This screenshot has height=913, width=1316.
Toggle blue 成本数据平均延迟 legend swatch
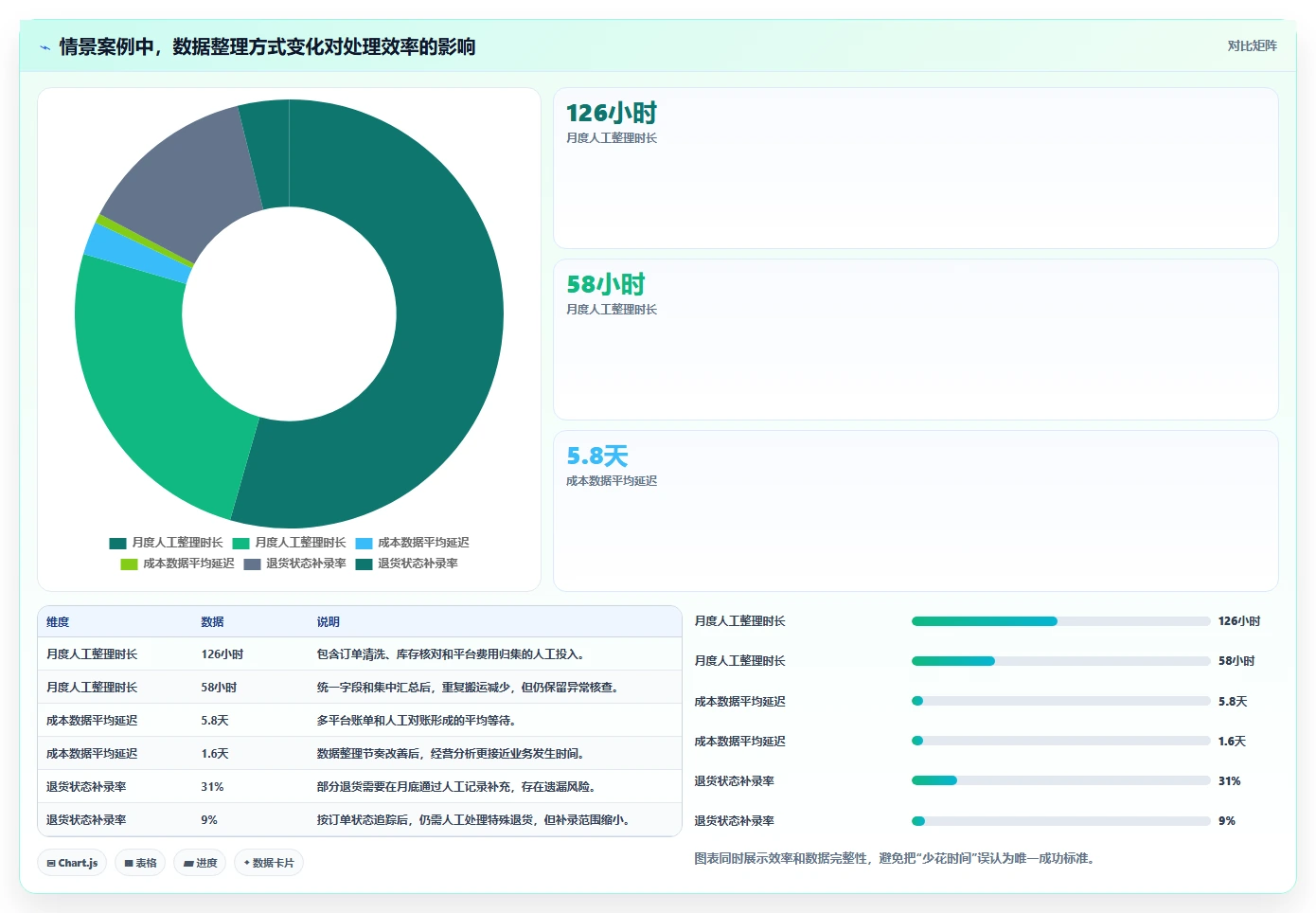pos(364,544)
